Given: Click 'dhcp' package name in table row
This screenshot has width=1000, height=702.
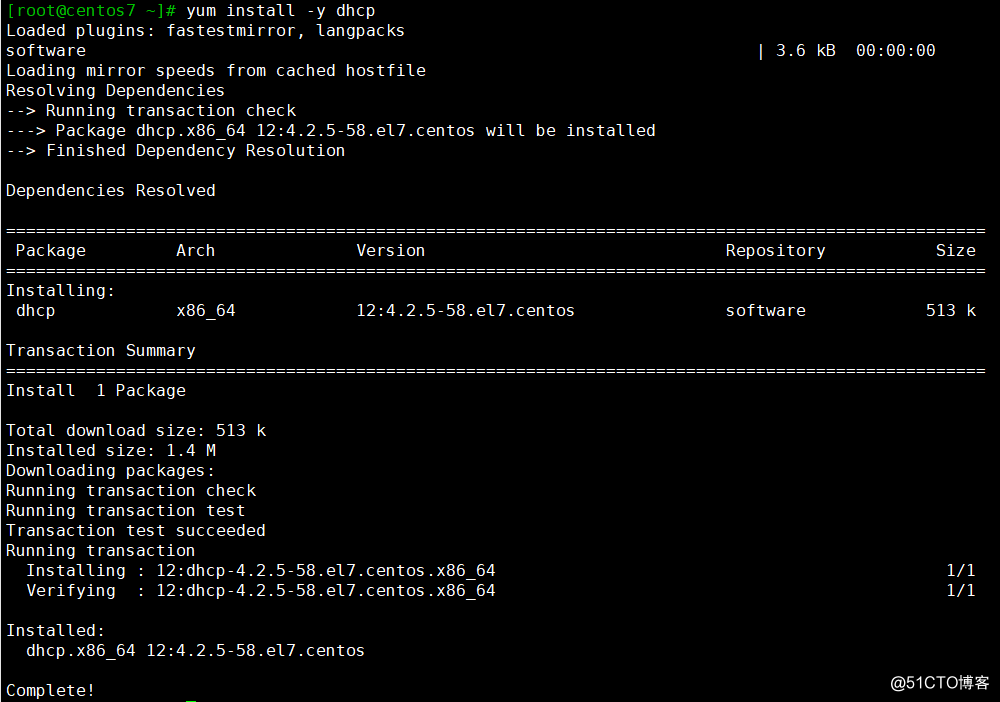Looking at the screenshot, I should [36, 311].
